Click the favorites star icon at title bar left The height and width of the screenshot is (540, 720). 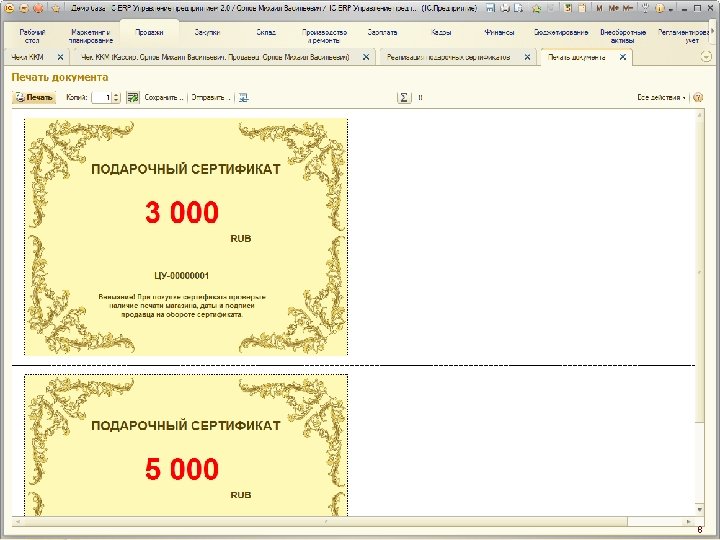point(56,8)
